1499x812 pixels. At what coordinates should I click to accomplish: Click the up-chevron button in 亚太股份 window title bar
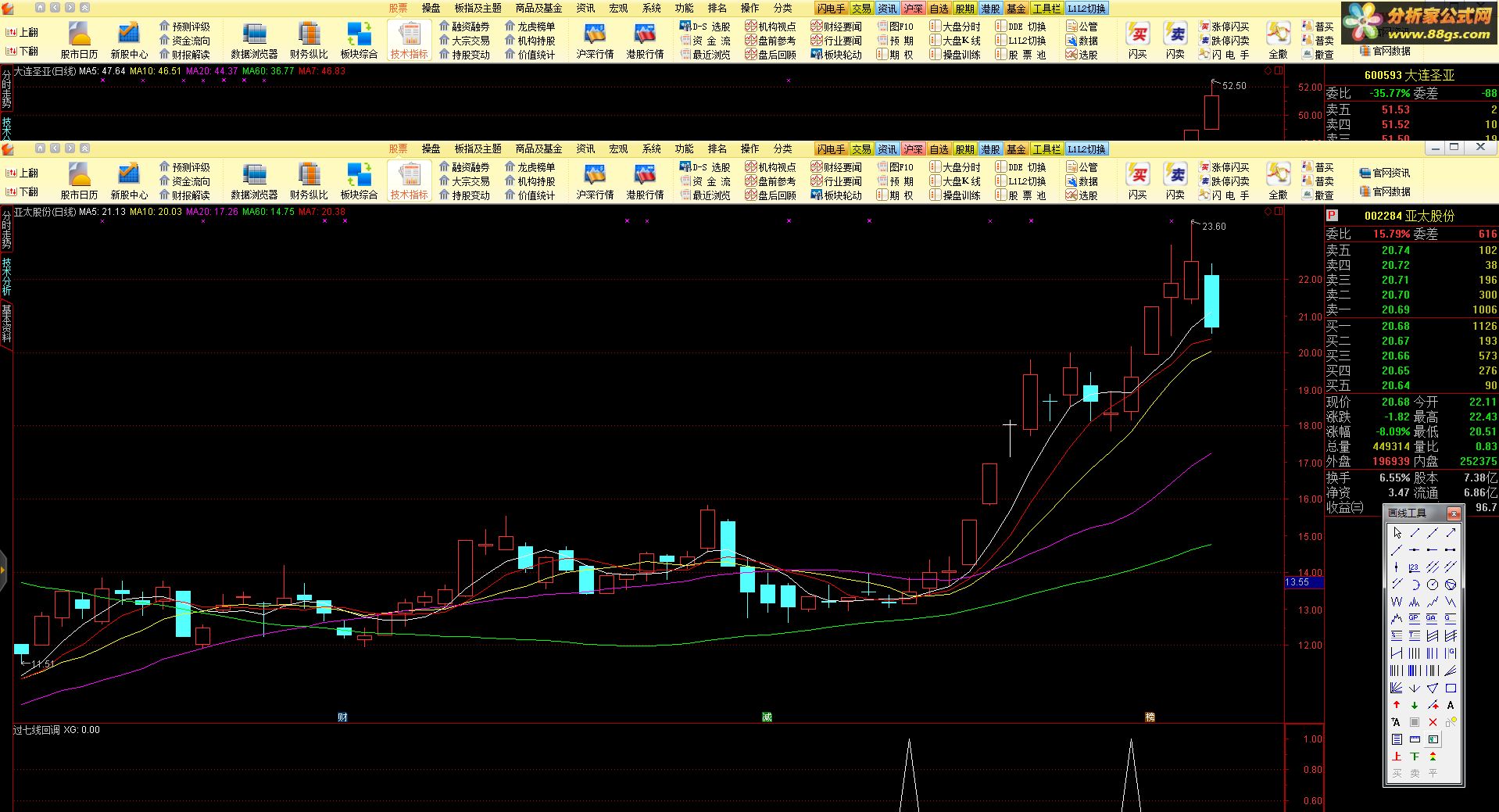pos(84,148)
